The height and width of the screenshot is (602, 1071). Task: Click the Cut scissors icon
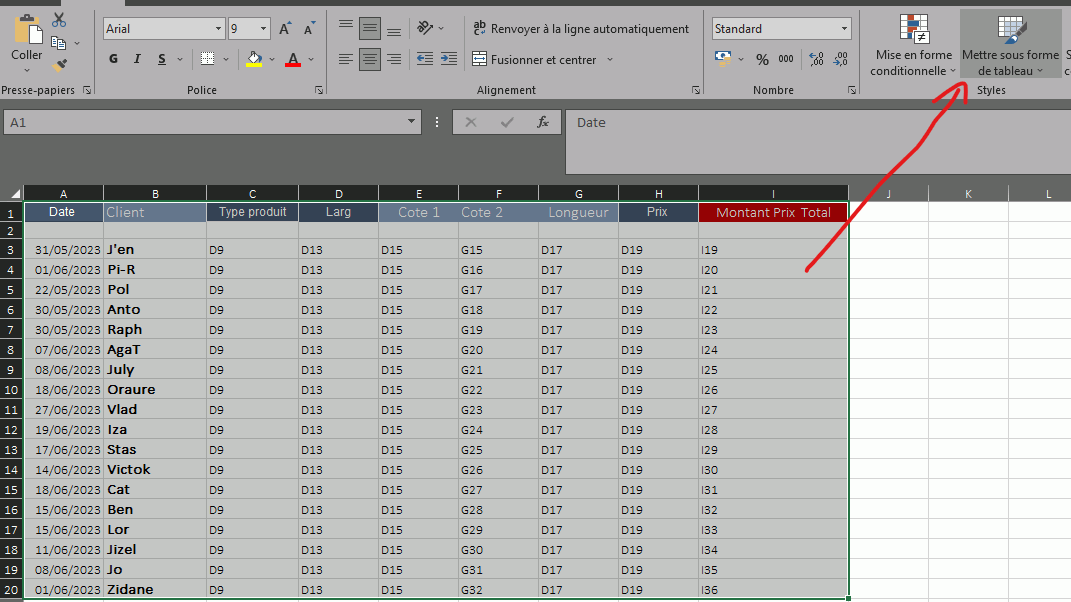tap(59, 20)
